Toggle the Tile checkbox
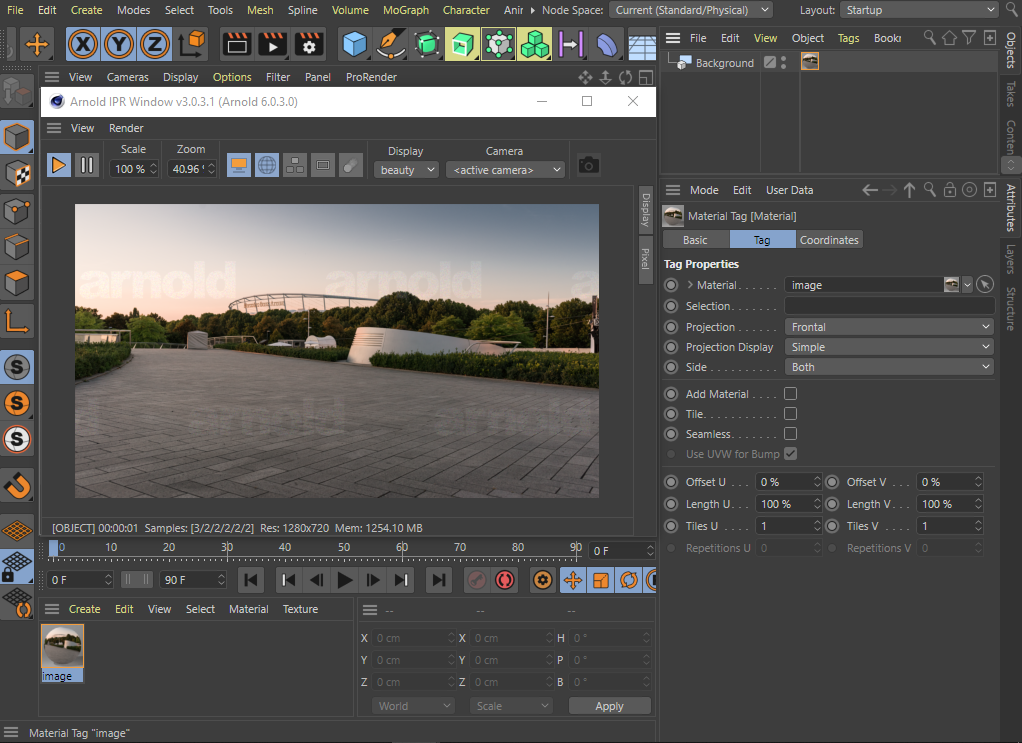 click(790, 414)
